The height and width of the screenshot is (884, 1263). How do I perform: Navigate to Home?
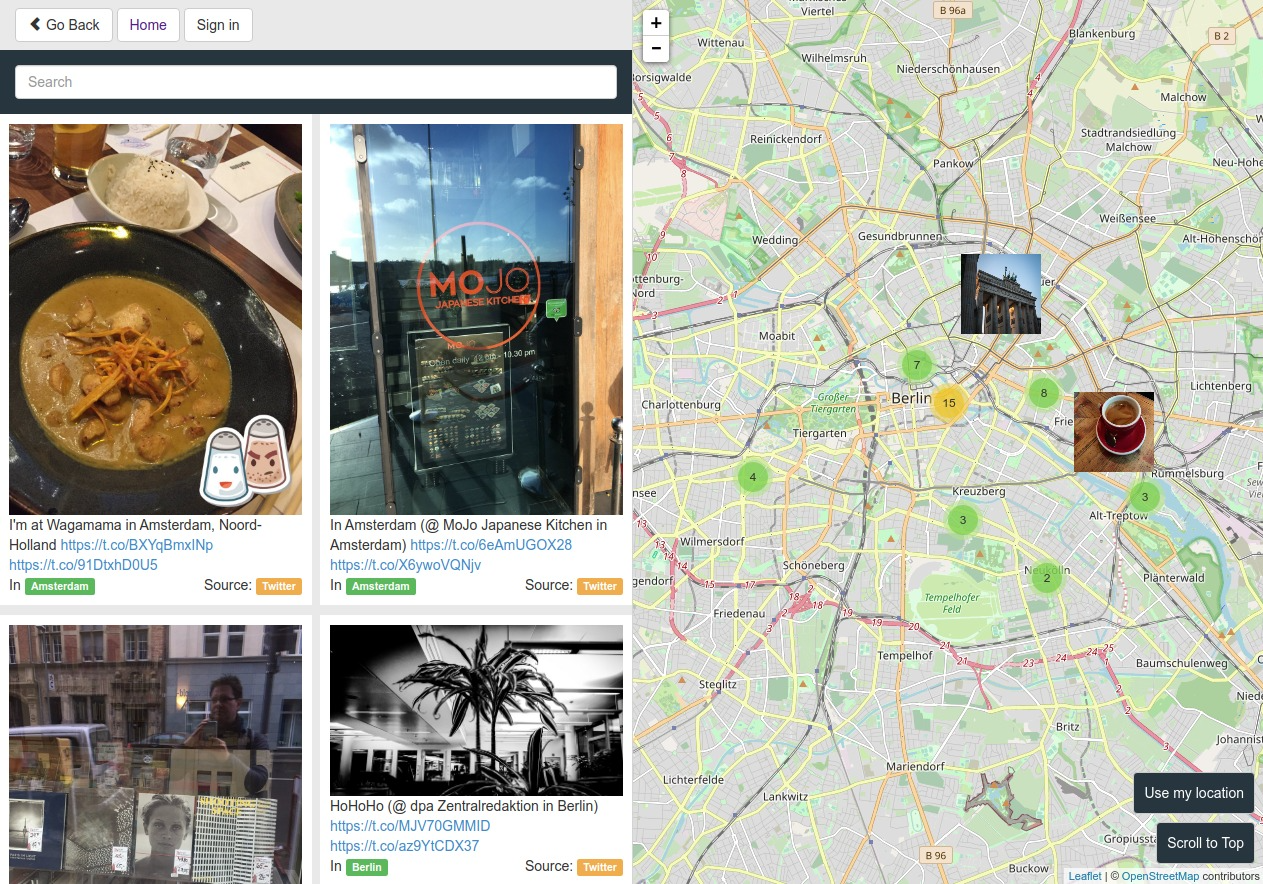point(148,25)
